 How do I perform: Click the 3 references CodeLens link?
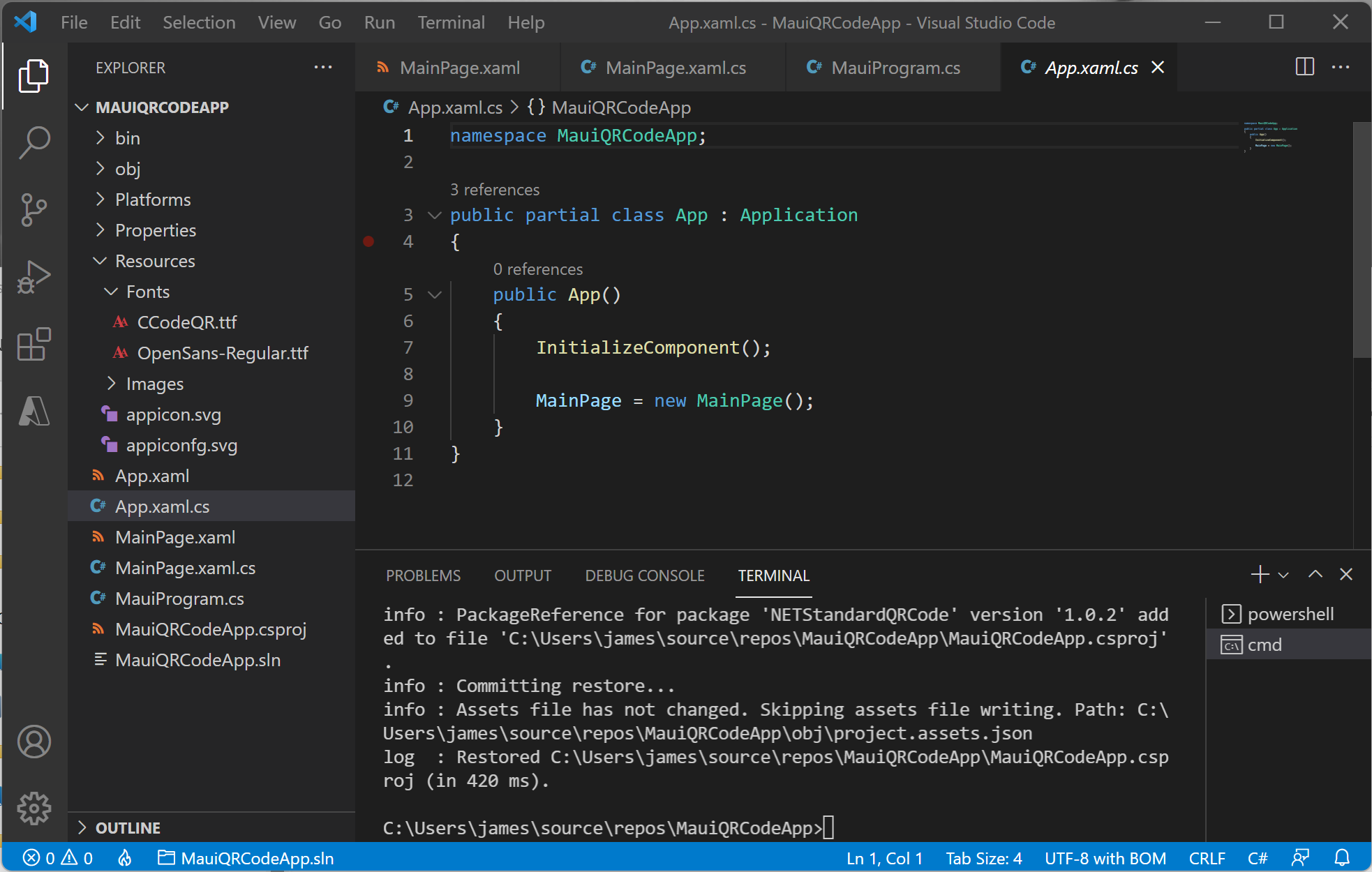pyautogui.click(x=495, y=190)
